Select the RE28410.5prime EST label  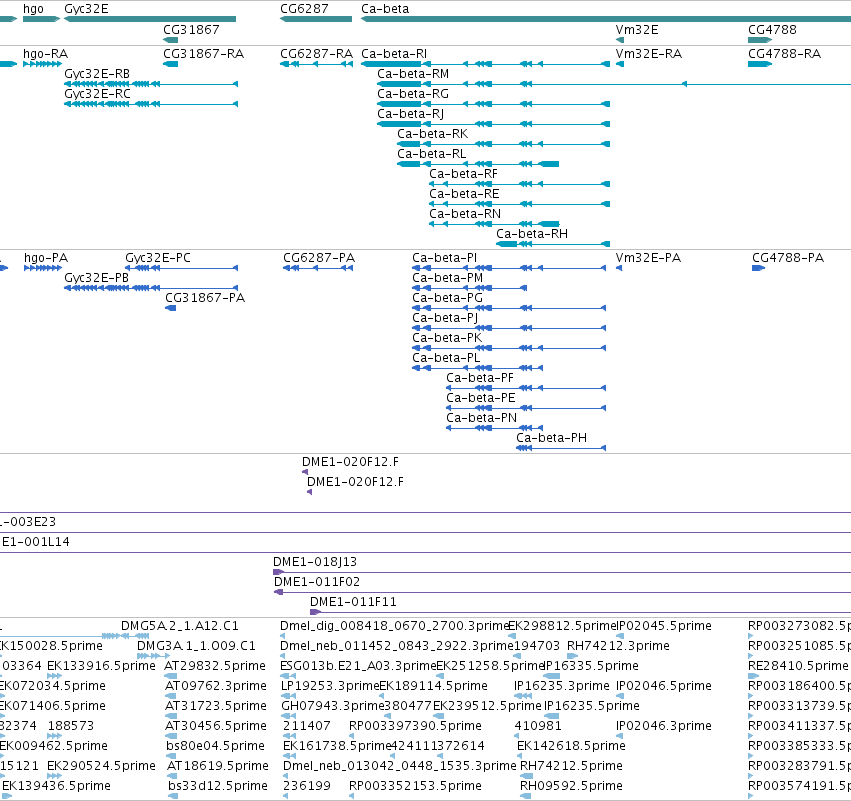point(798,666)
